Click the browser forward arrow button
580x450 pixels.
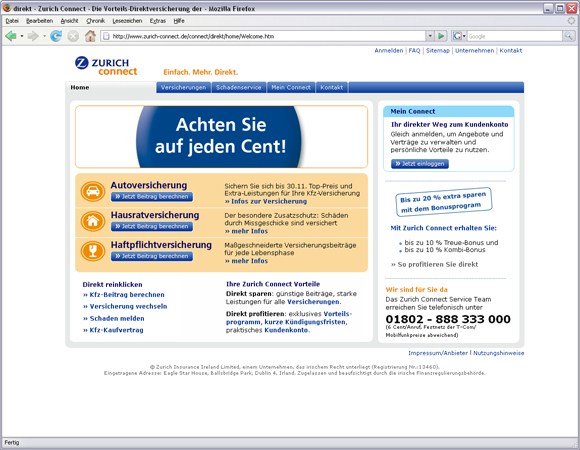pyautogui.click(x=33, y=36)
